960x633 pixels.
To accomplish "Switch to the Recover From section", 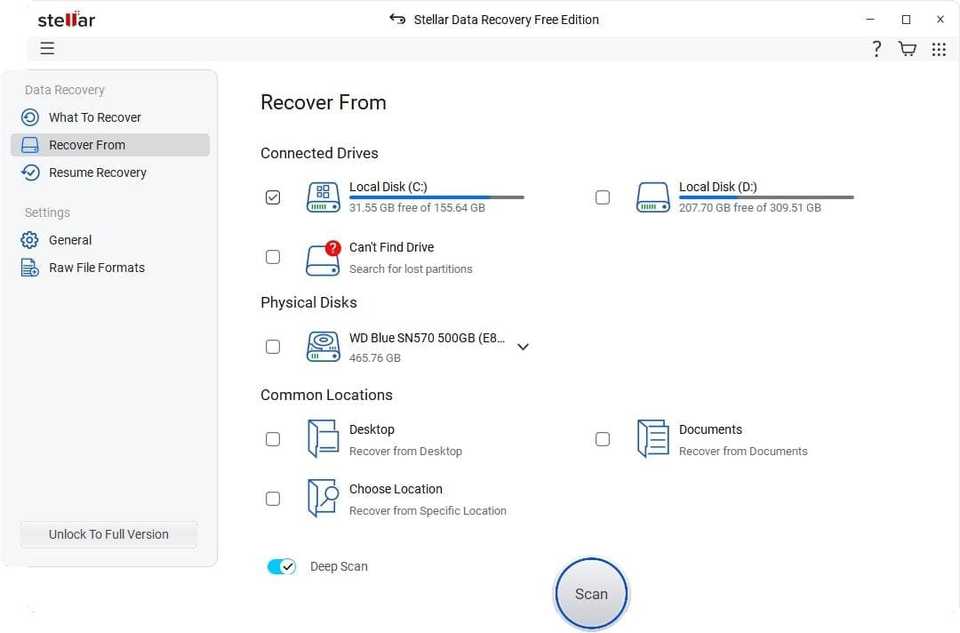I will (87, 144).
